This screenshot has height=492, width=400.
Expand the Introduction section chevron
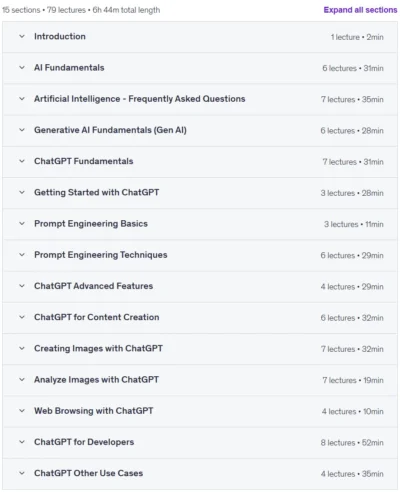22,36
